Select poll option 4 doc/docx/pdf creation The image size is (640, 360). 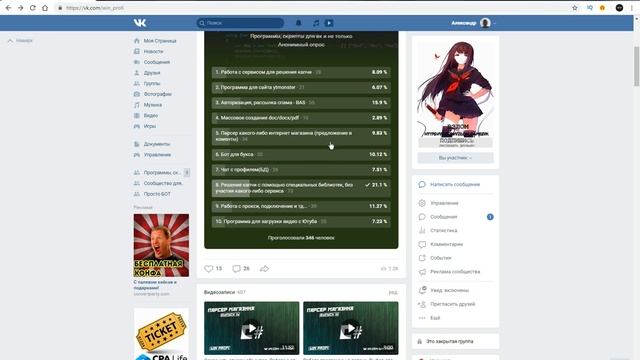301,118
